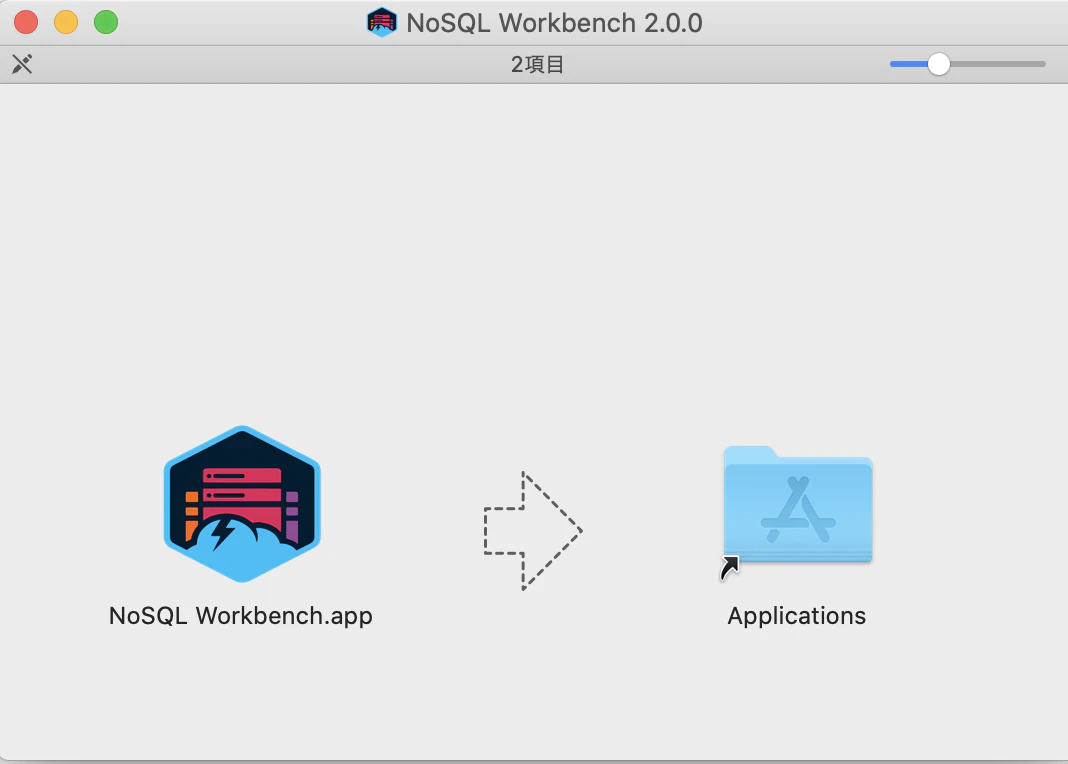Click the small NoSQL Workbench icon in title bar
Image resolution: width=1068 pixels, height=764 pixels.
point(381,21)
